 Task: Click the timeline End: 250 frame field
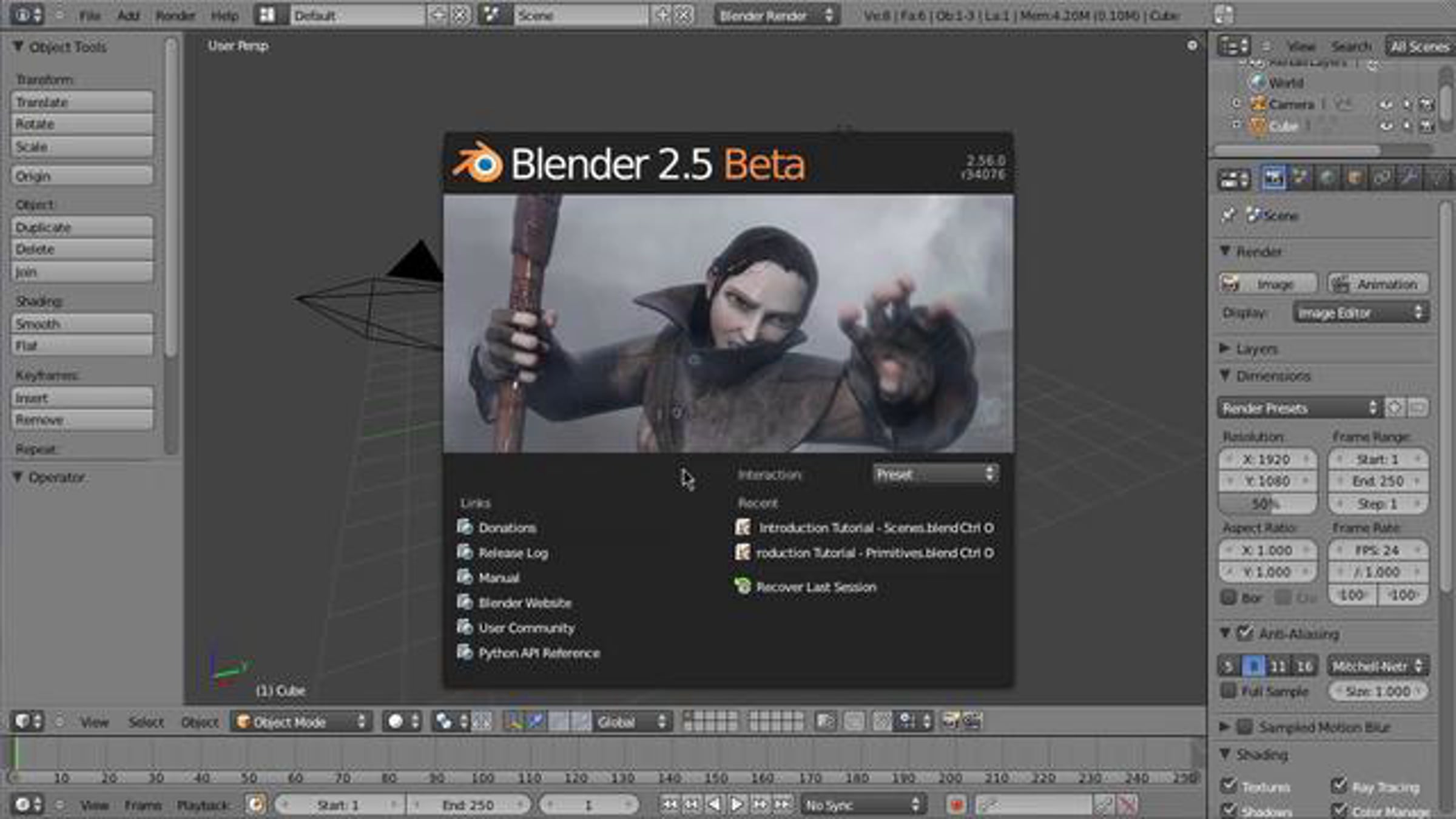467,805
